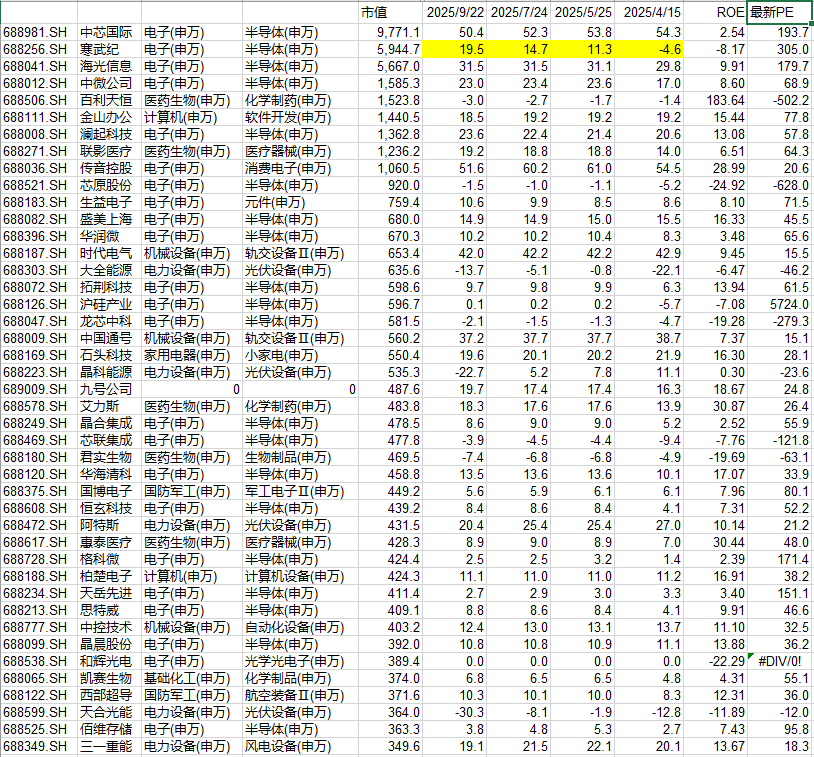This screenshot has width=814, height=757.
Task: Click ROE value 183.64
Action: pos(715,100)
